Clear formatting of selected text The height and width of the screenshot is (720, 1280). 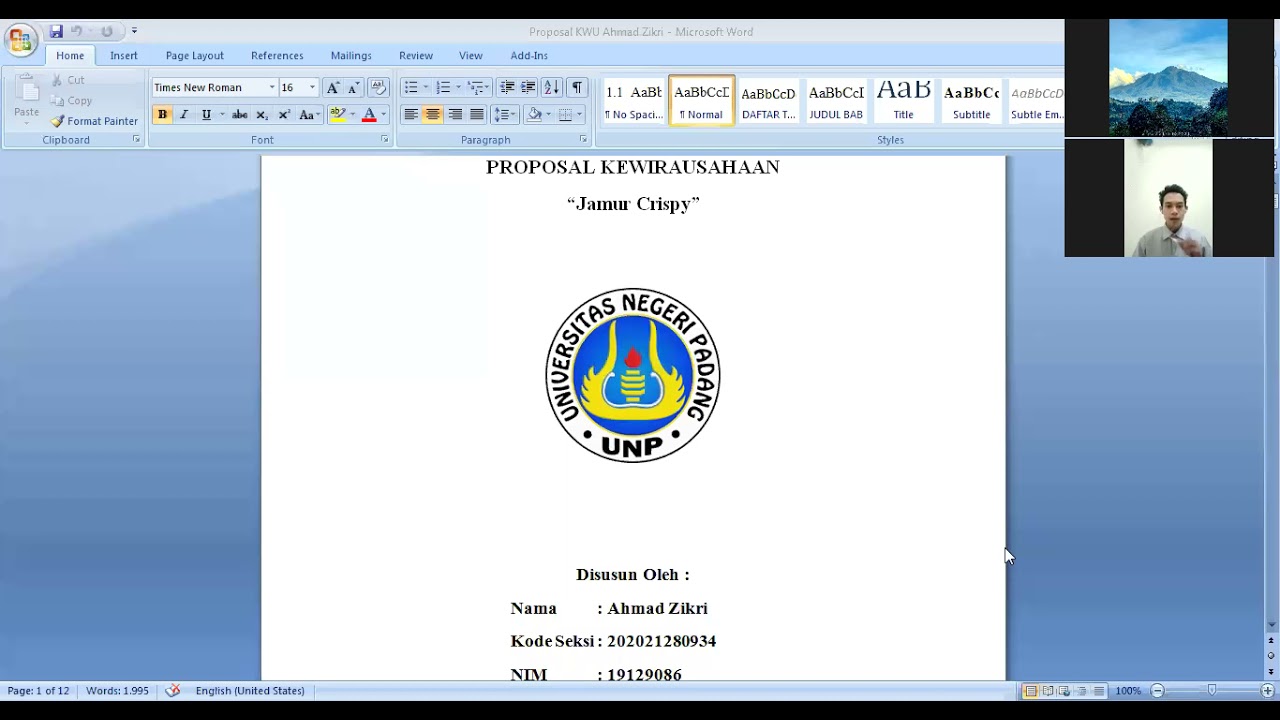(x=378, y=87)
